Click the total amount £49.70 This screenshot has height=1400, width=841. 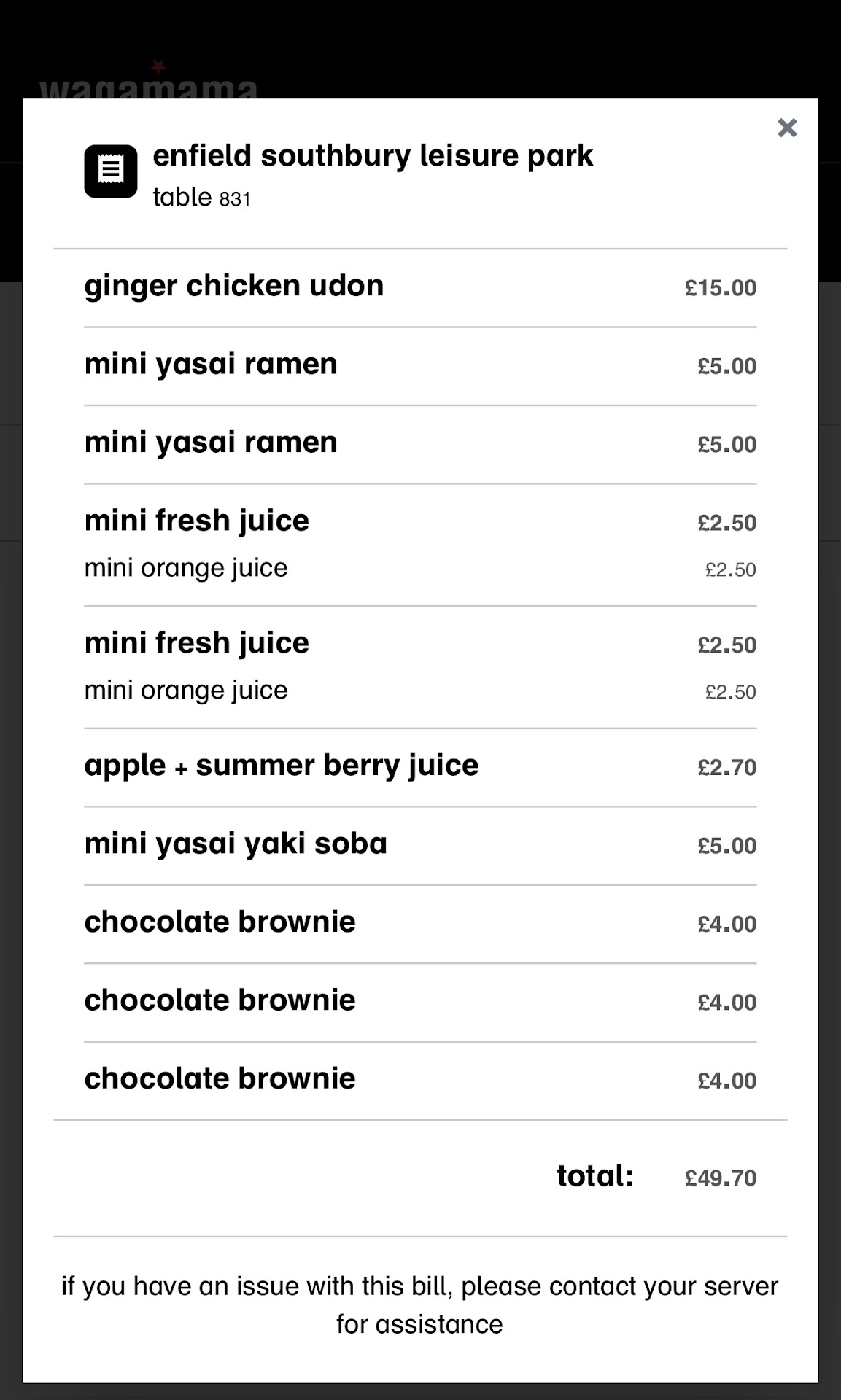[x=720, y=1178]
